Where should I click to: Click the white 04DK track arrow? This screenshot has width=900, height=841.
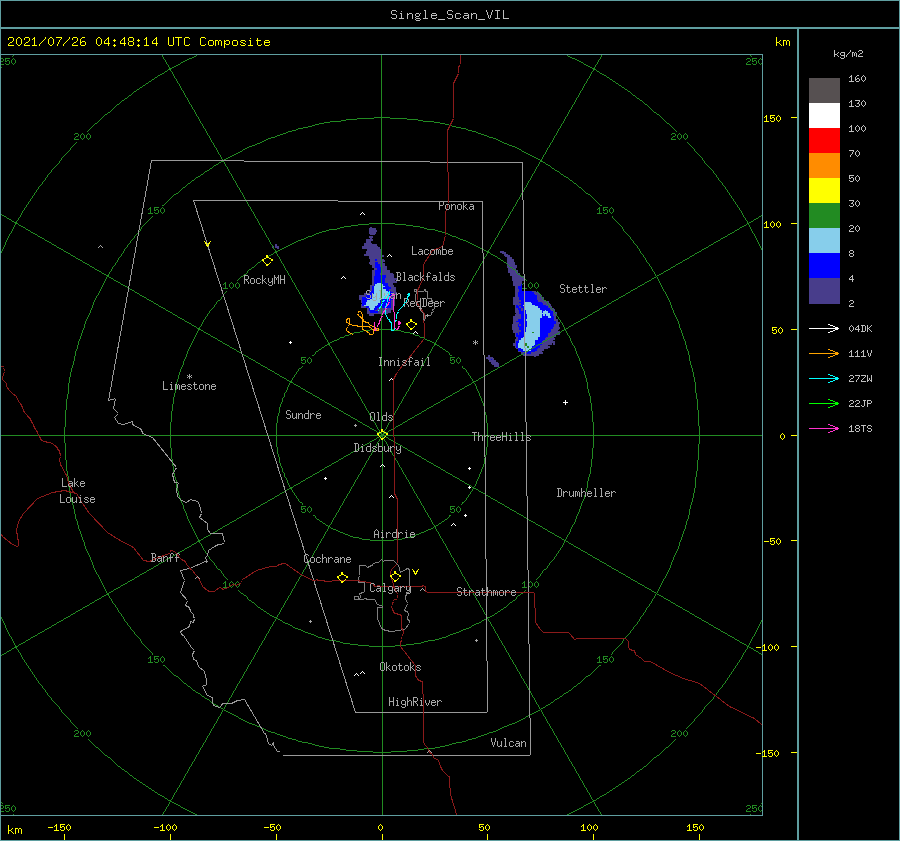(824, 328)
